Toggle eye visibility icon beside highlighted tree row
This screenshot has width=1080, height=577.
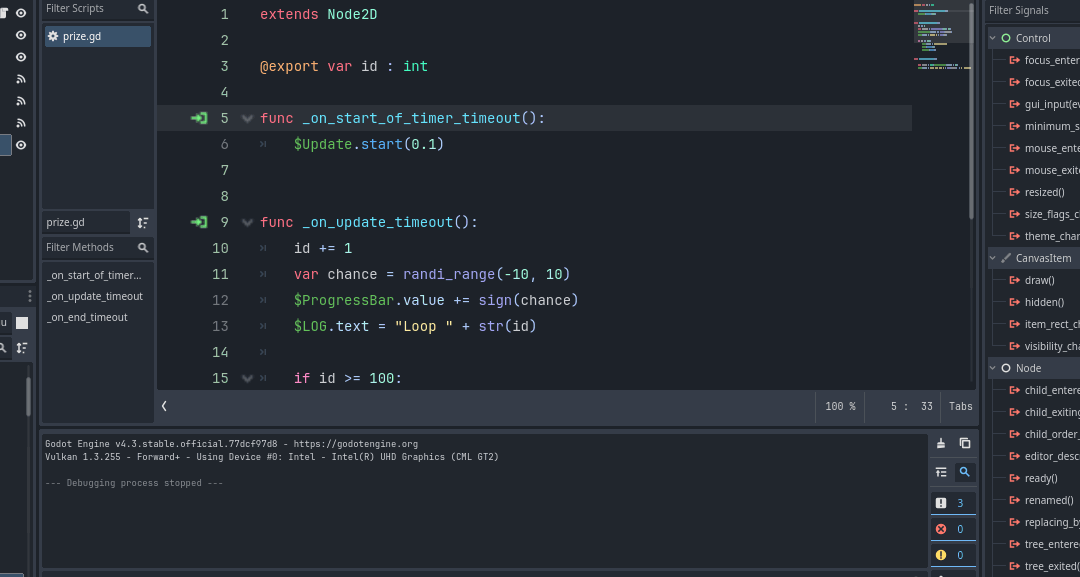(x=21, y=145)
